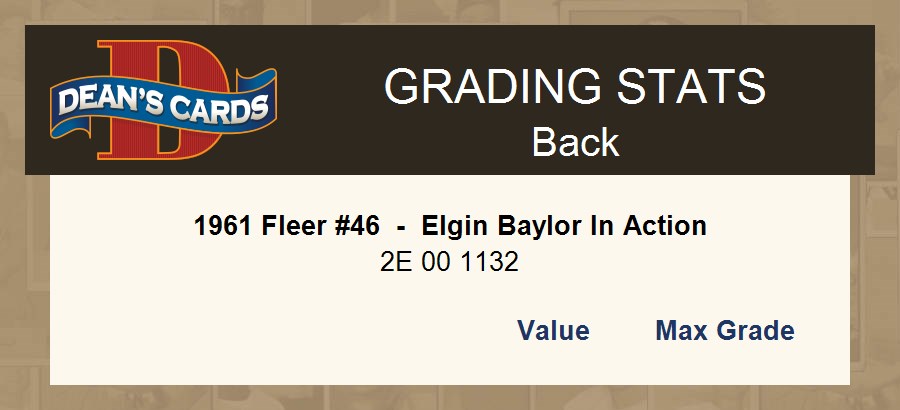Click the Dean's Cards logo

pyautogui.click(x=163, y=101)
